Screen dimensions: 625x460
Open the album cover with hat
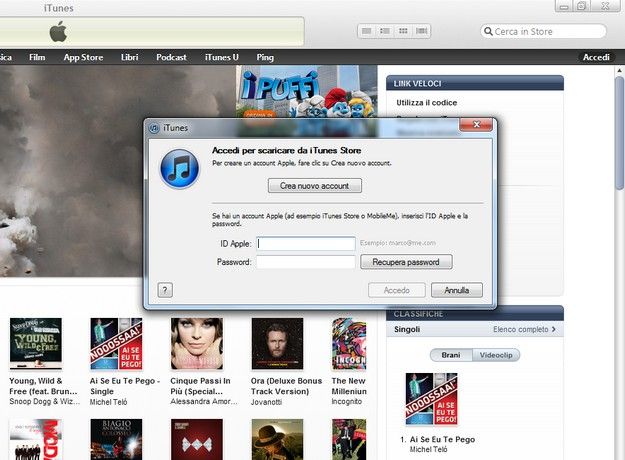pyautogui.click(x=277, y=439)
